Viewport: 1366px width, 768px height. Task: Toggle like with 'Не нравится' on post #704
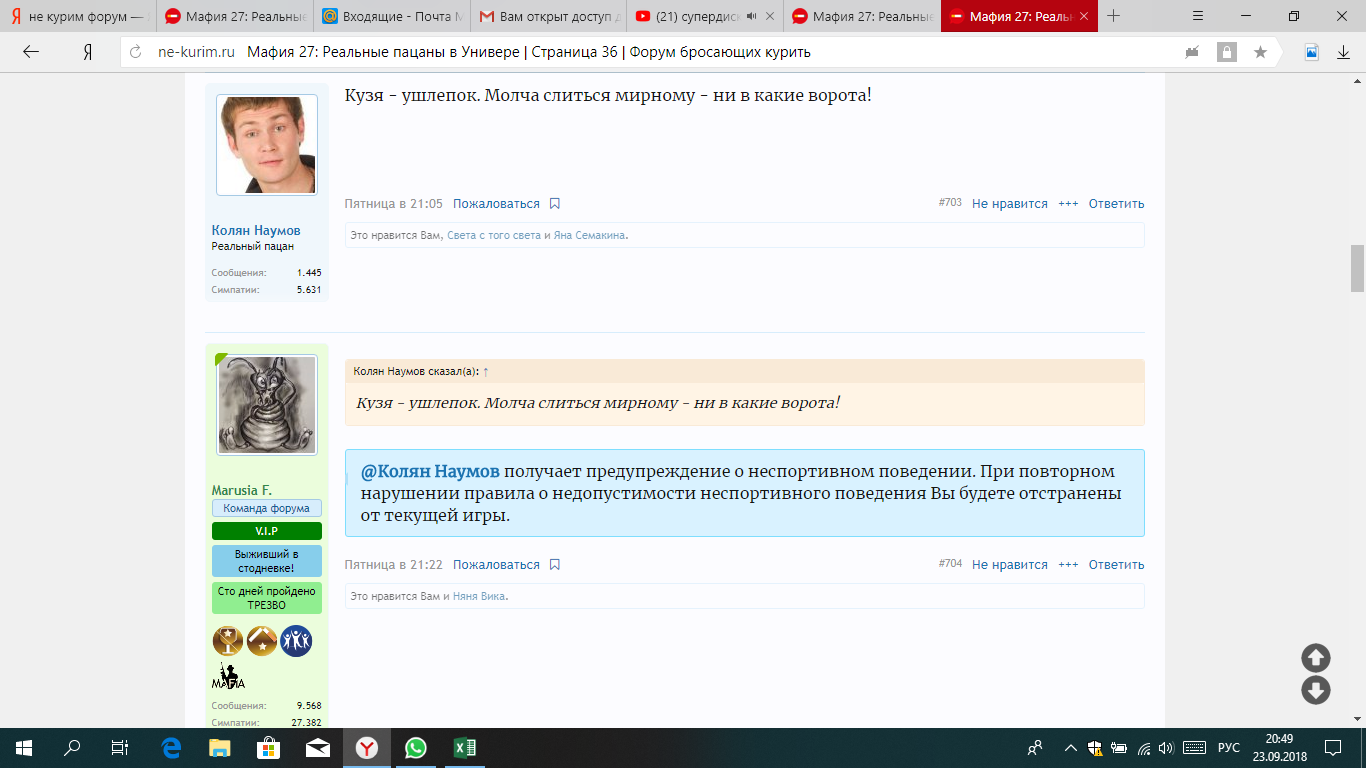click(1009, 565)
